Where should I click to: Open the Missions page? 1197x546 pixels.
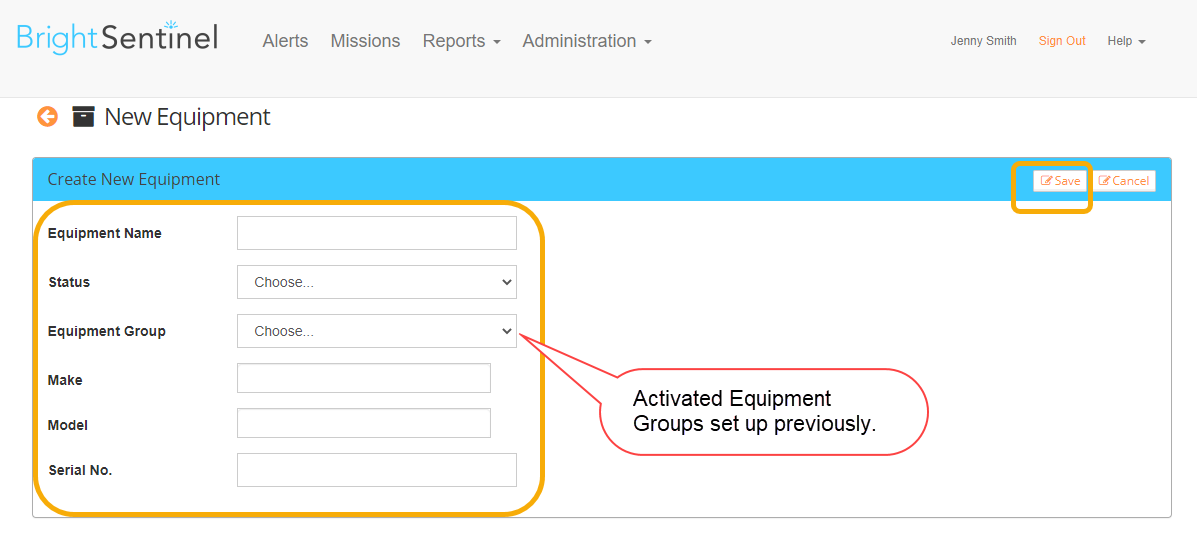click(365, 41)
